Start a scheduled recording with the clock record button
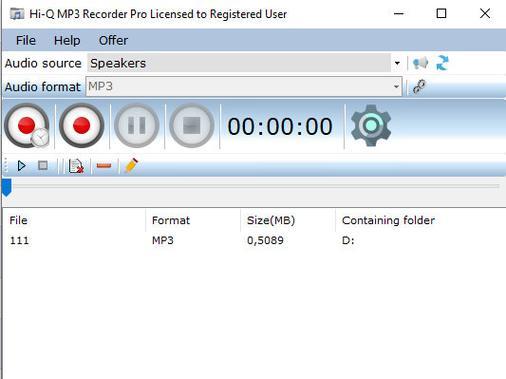Viewport: 506px width, 379px height. coord(27,126)
